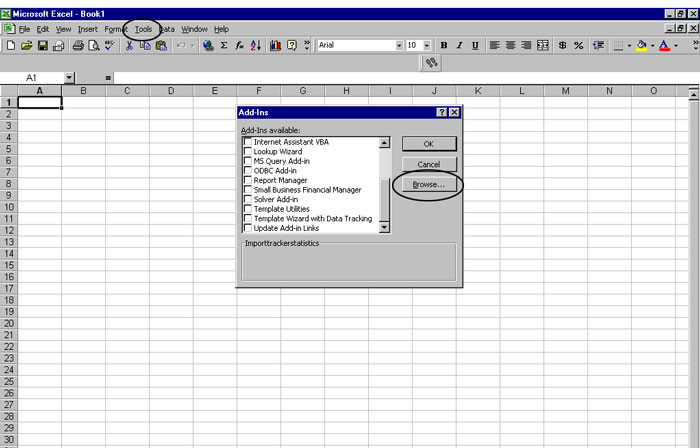Image resolution: width=700 pixels, height=448 pixels.
Task: Check the Lookup Wizard add-in
Action: tap(248, 151)
